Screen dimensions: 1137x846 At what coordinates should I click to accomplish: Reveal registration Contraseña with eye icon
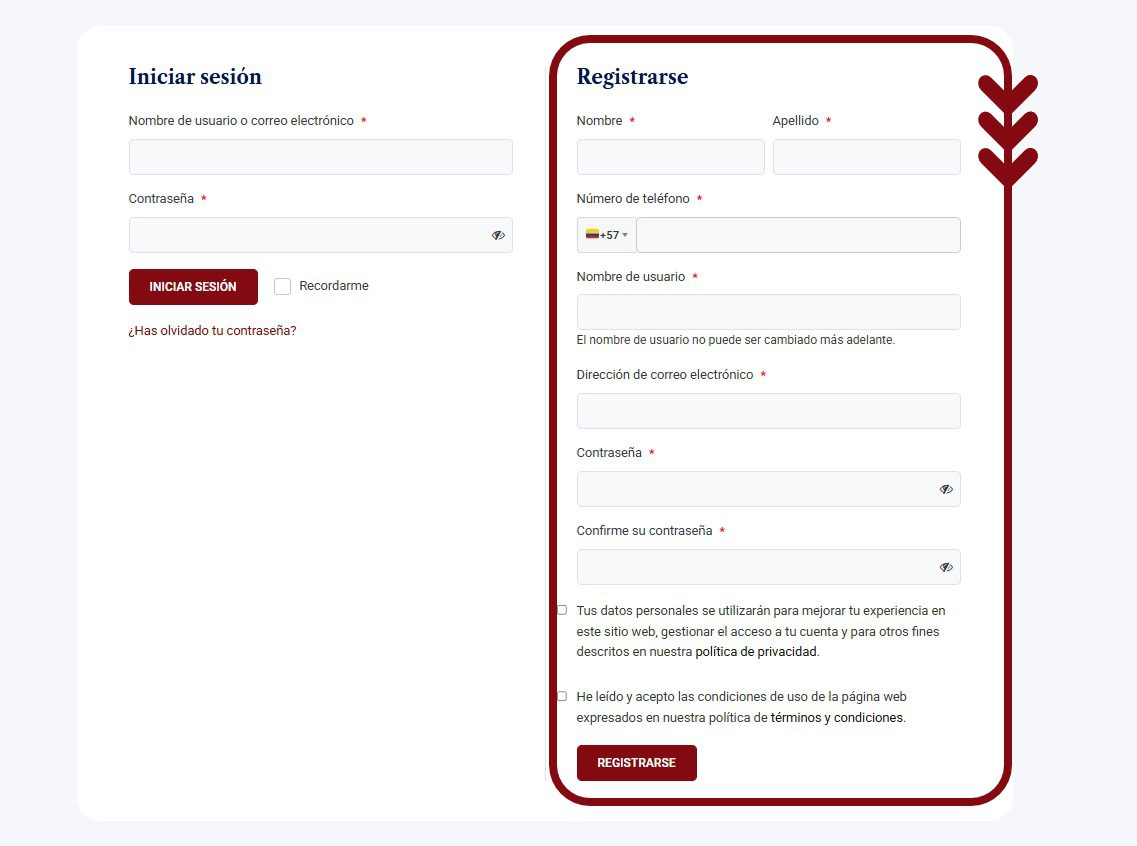pos(946,489)
